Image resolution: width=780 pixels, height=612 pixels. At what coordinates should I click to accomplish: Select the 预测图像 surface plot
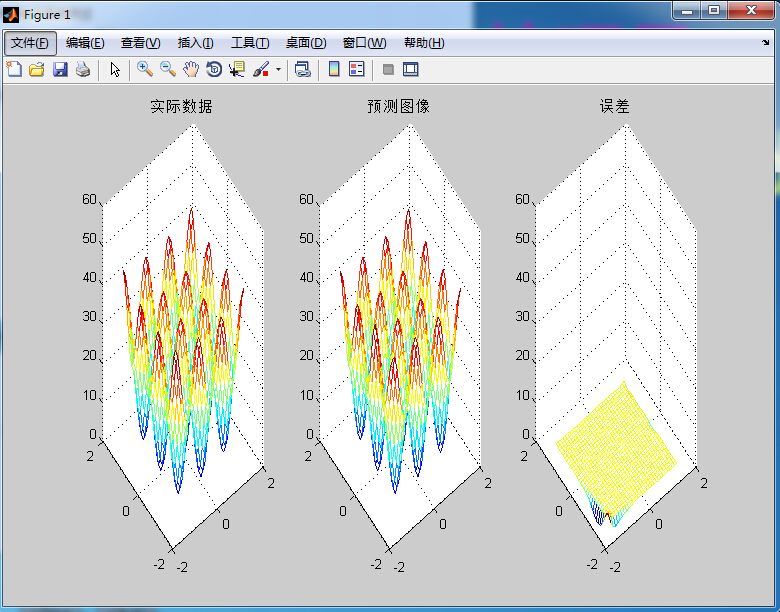pyautogui.click(x=400, y=351)
